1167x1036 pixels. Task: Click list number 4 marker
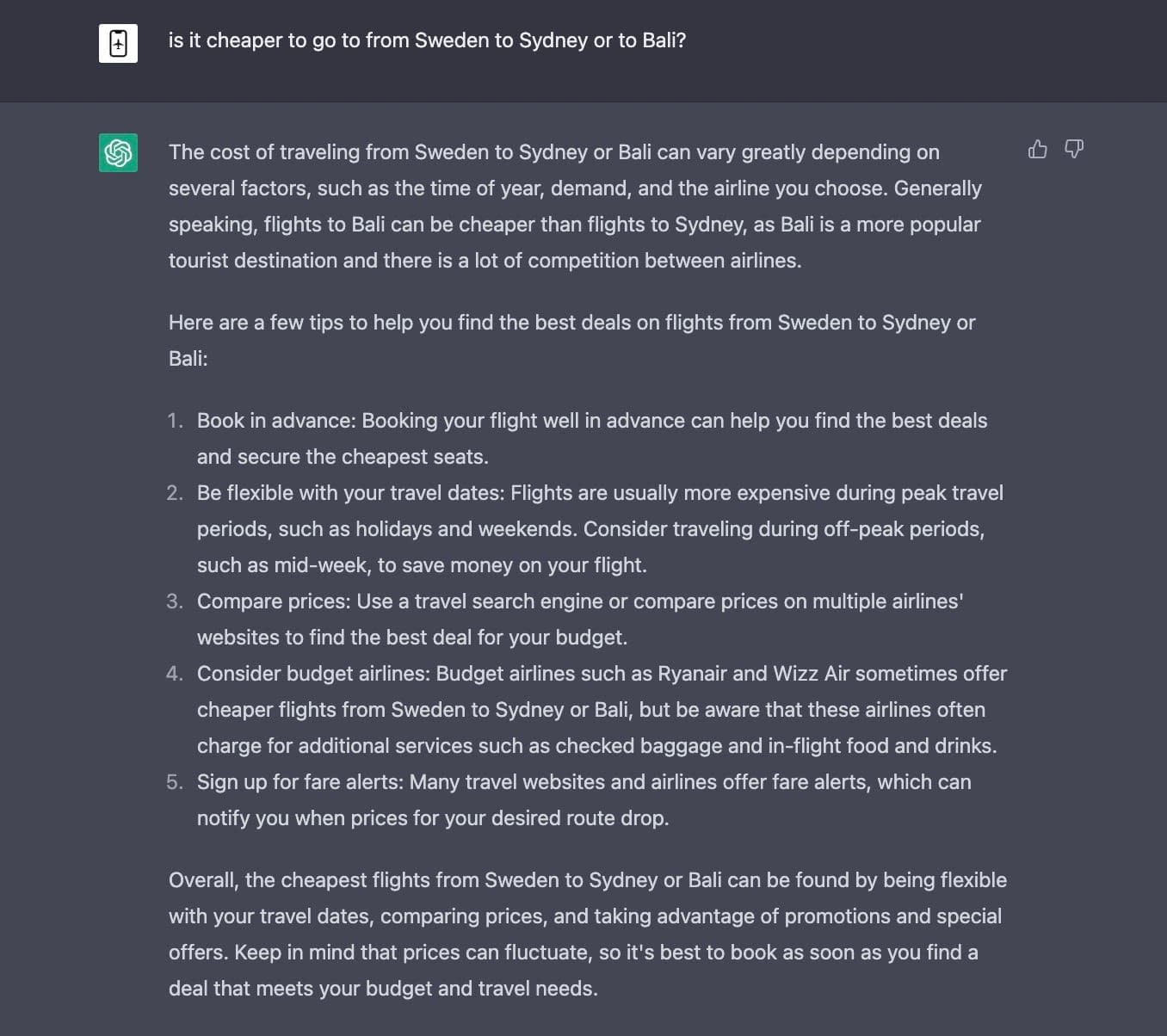[175, 674]
